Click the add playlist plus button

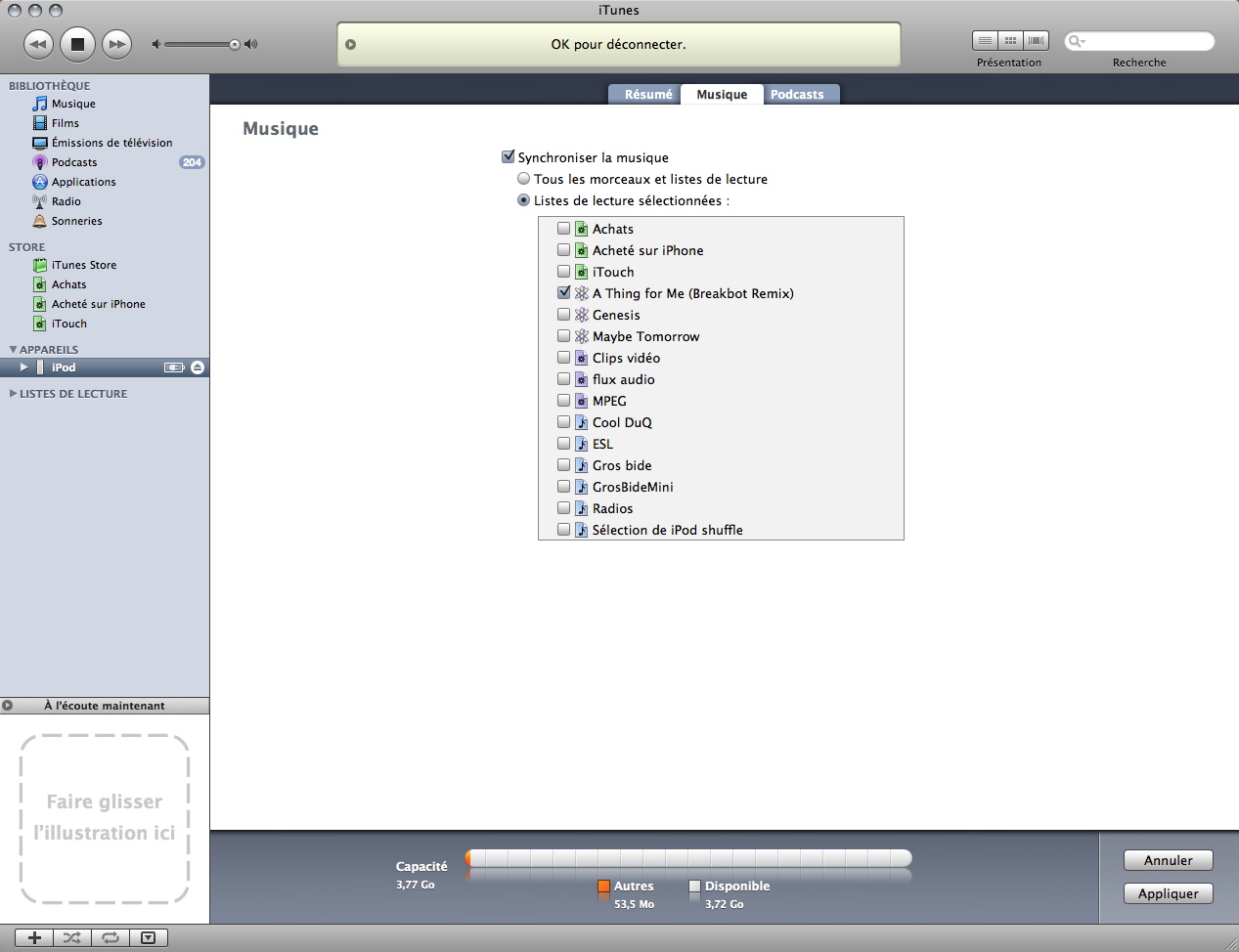point(34,937)
